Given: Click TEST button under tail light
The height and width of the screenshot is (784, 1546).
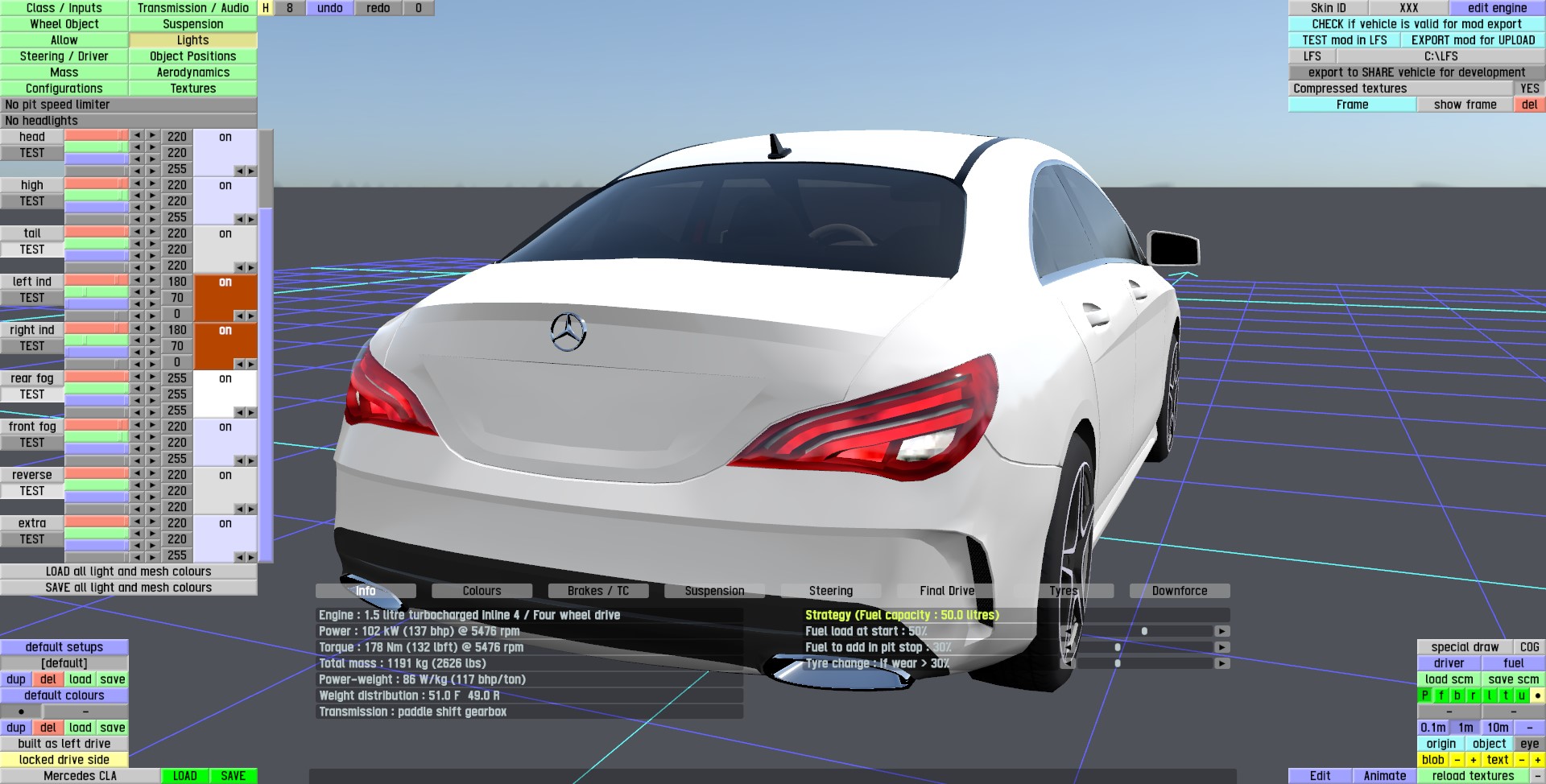Looking at the screenshot, I should (32, 250).
